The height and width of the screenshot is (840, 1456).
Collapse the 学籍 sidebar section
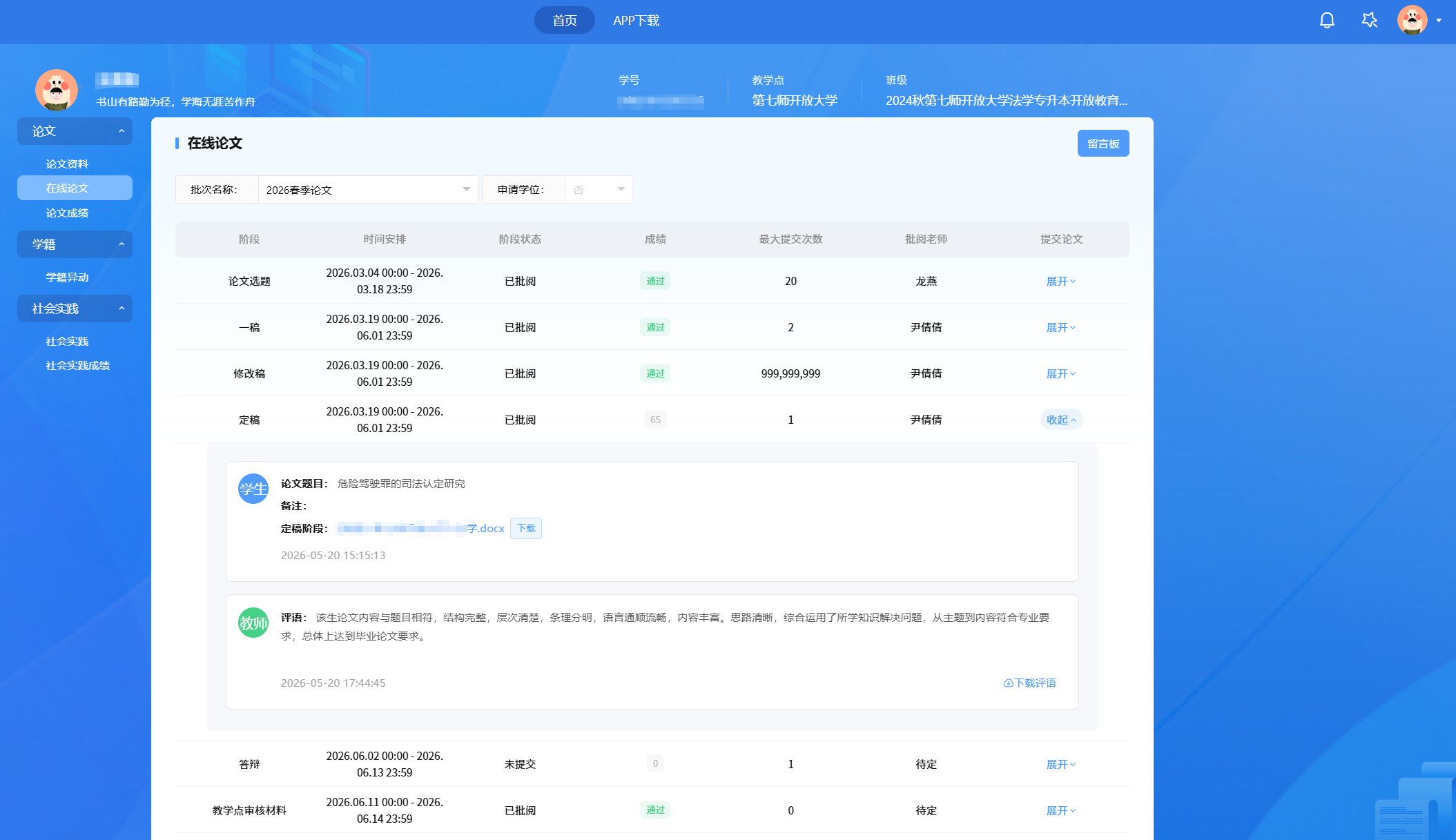coord(75,244)
